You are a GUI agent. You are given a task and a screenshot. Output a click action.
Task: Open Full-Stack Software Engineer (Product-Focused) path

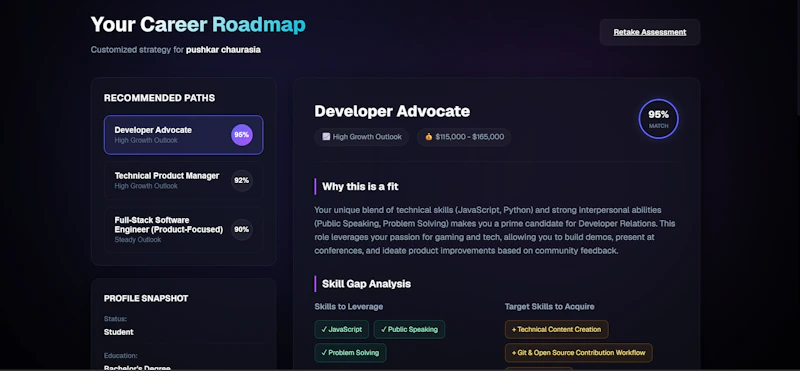[x=184, y=230]
